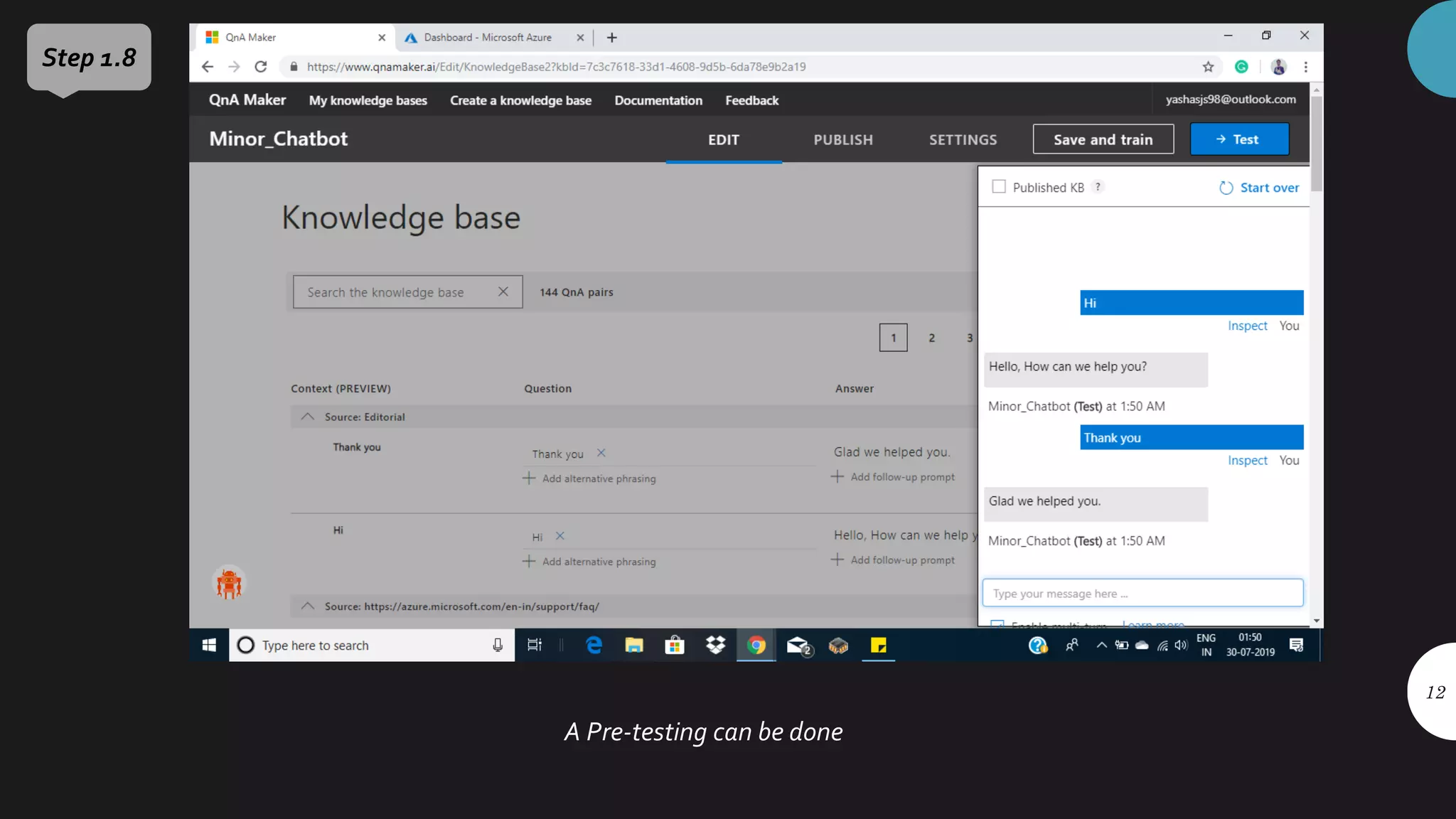1456x819 pixels.
Task: Click the Start over refresh icon
Action: coord(1226,188)
